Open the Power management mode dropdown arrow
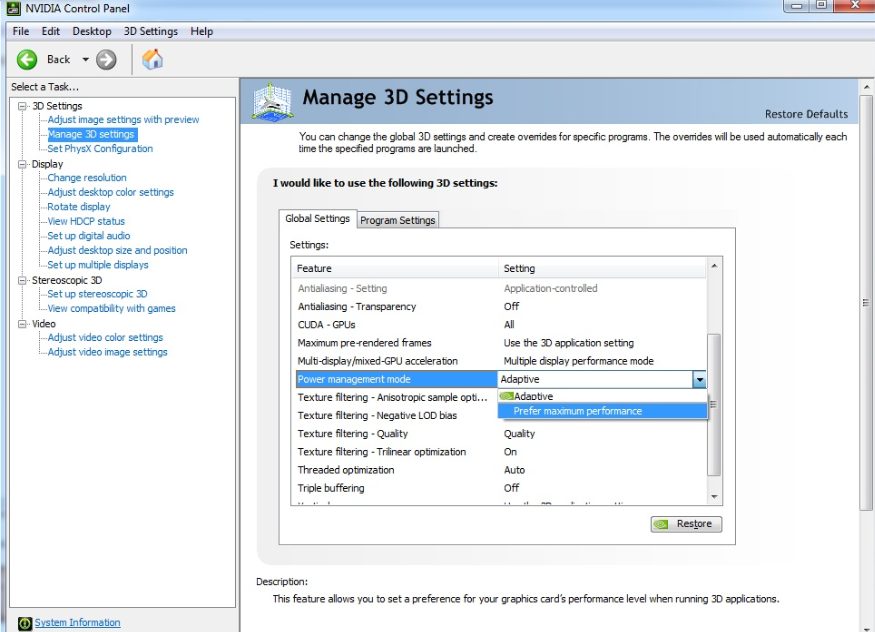Screen dimensions: 875x632 [x=699, y=379]
